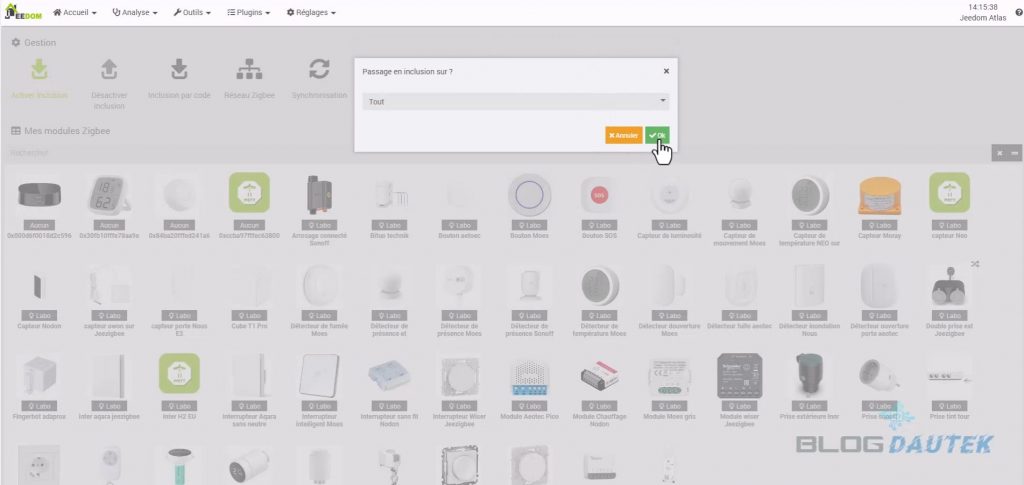The height and width of the screenshot is (485, 1024).
Task: Click the shuffle icon above Double prise
Action: point(975,264)
